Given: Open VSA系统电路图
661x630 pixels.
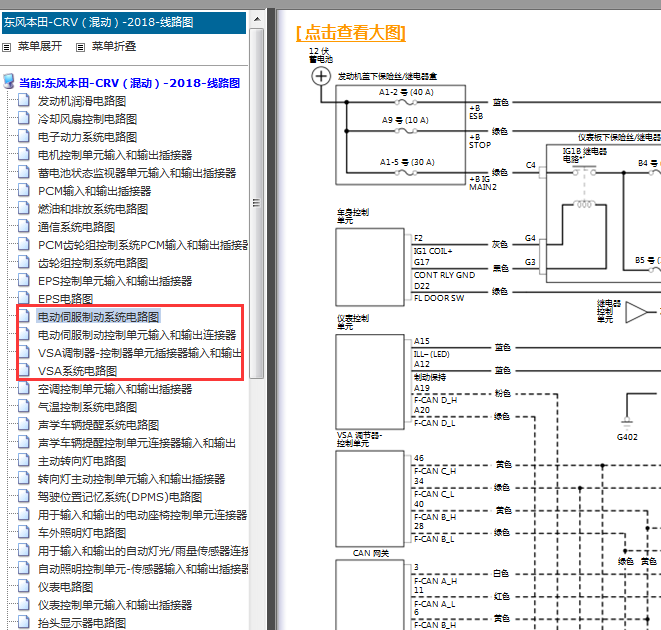Looking at the screenshot, I should point(77,371).
